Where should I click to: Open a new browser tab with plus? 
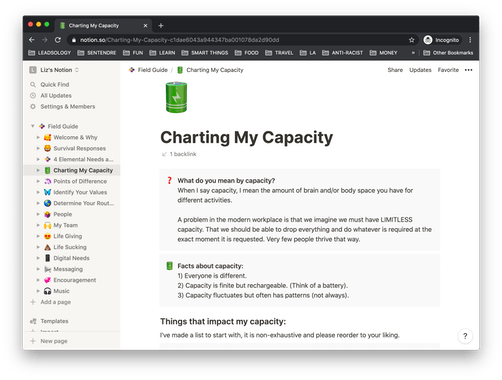(161, 26)
